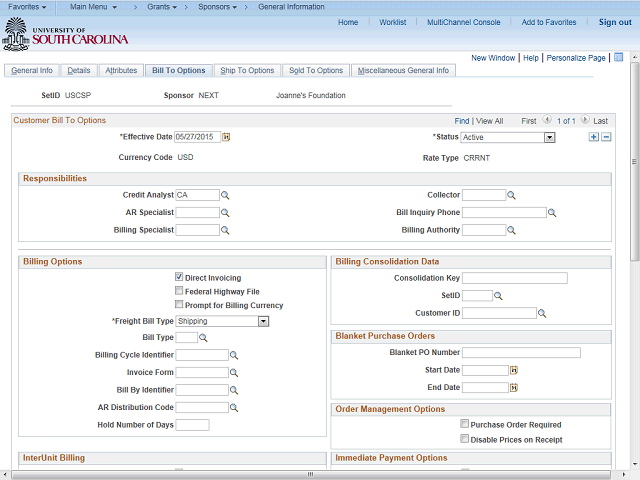Viewport: 640px width, 480px height.
Task: Click the Sign out link
Action: tap(615, 22)
